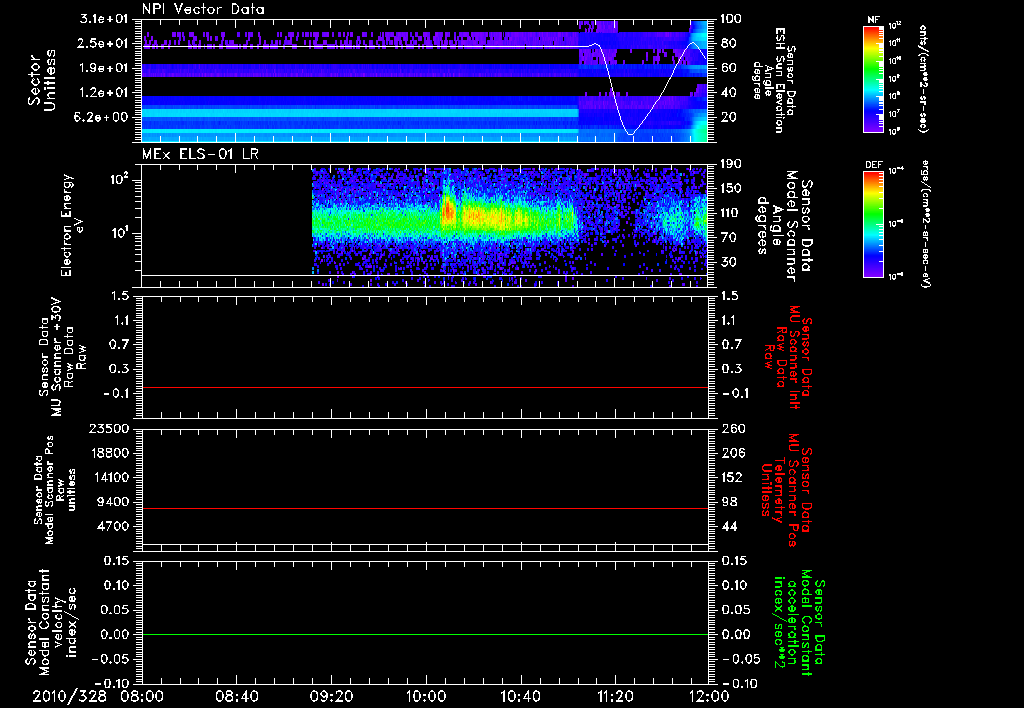
Task: Click the red line in MU Scanner +30V panel
Action: click(425, 387)
